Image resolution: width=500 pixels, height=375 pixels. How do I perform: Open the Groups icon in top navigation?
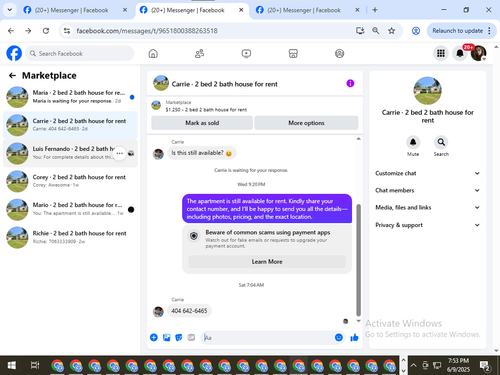click(339, 53)
